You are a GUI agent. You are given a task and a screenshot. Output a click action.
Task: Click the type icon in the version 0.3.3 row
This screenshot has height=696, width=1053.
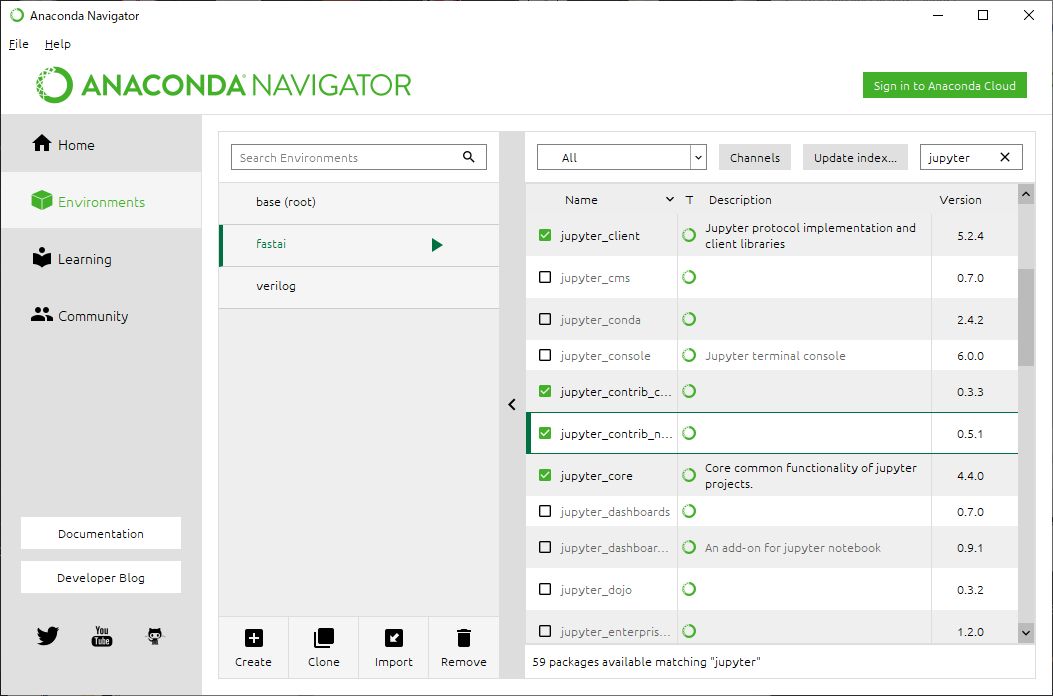click(x=689, y=391)
